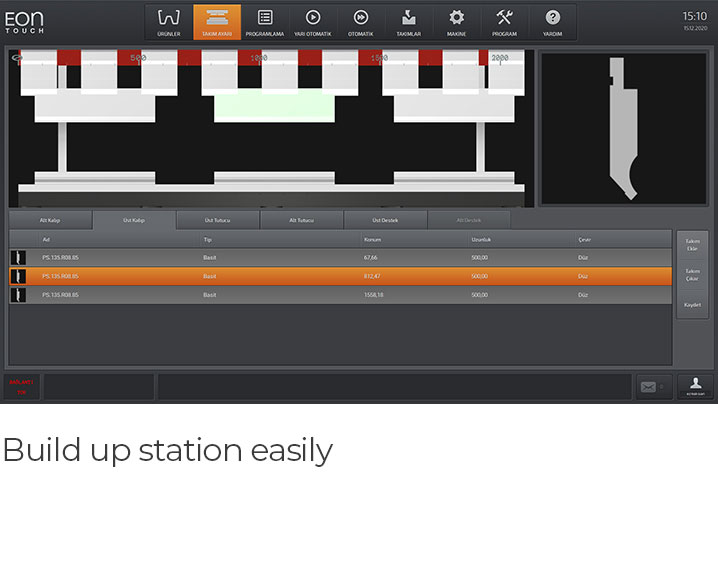The width and height of the screenshot is (718, 574).
Task: Select the row with Konum 1558,18
Action: (341, 295)
